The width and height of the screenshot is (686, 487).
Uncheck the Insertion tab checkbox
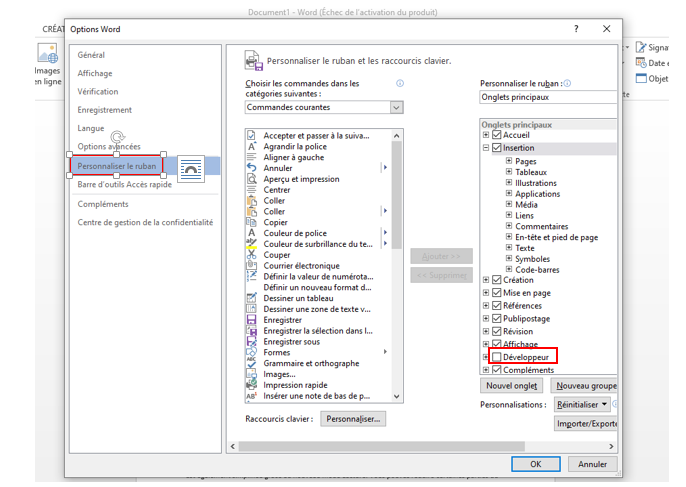497,148
